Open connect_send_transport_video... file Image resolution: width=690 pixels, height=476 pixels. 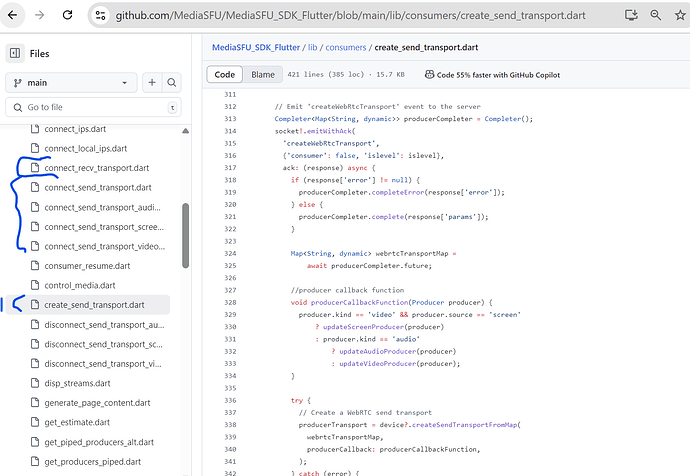[x=104, y=246]
